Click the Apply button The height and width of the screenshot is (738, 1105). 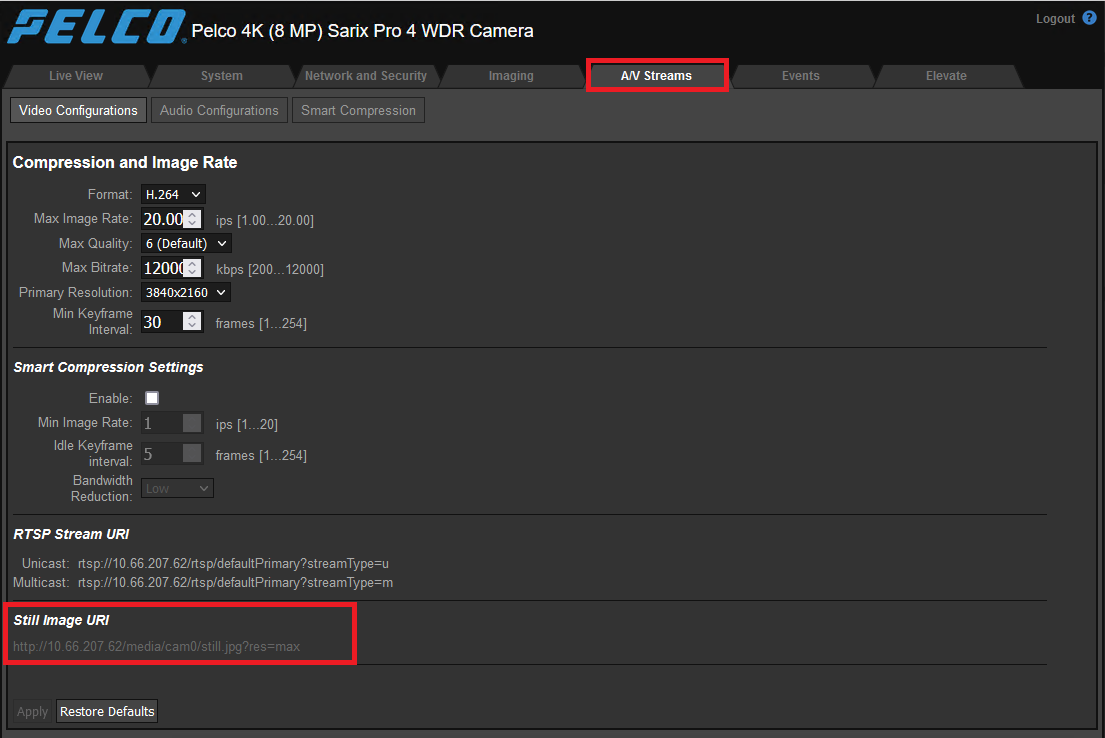point(32,711)
